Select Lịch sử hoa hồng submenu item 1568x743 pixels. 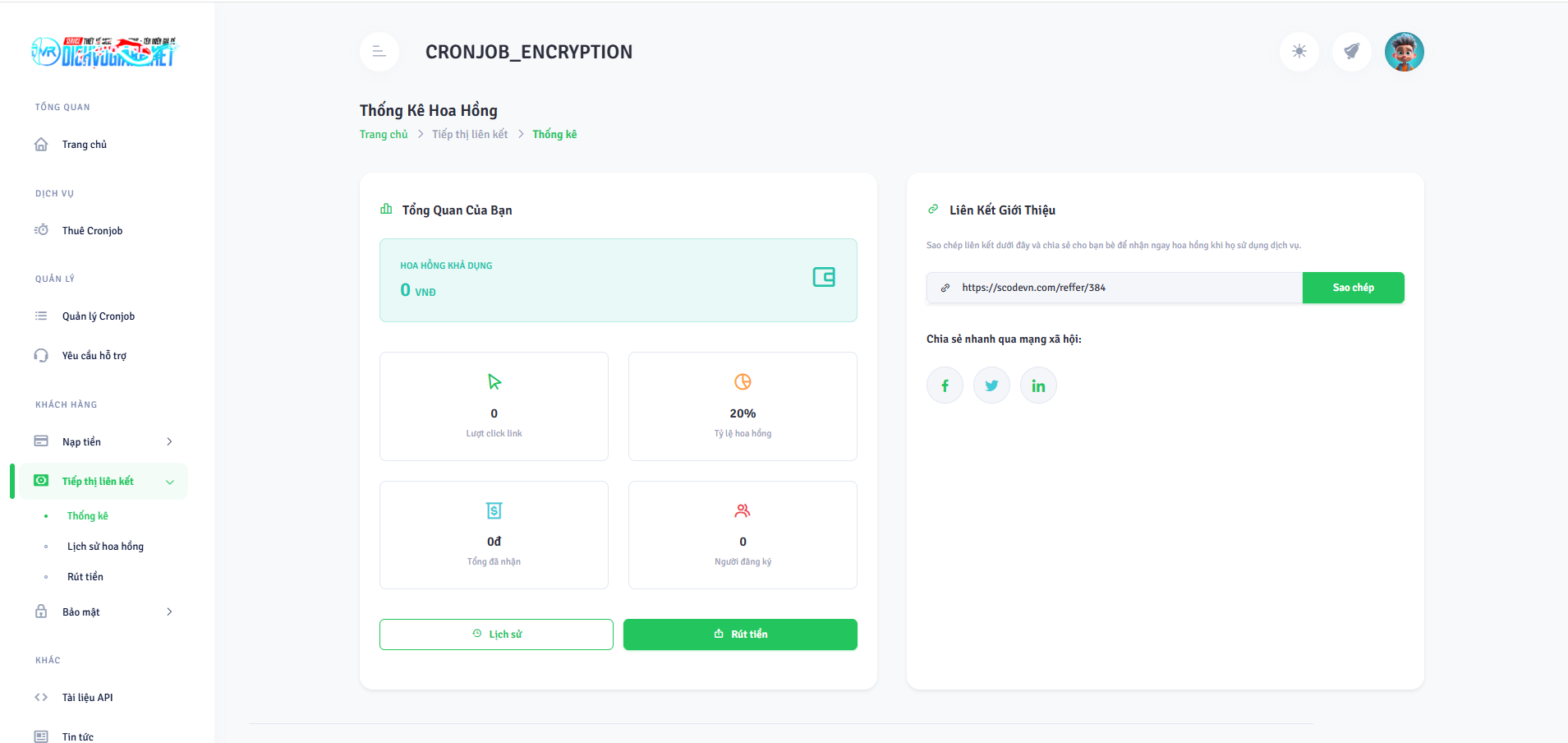(x=105, y=547)
